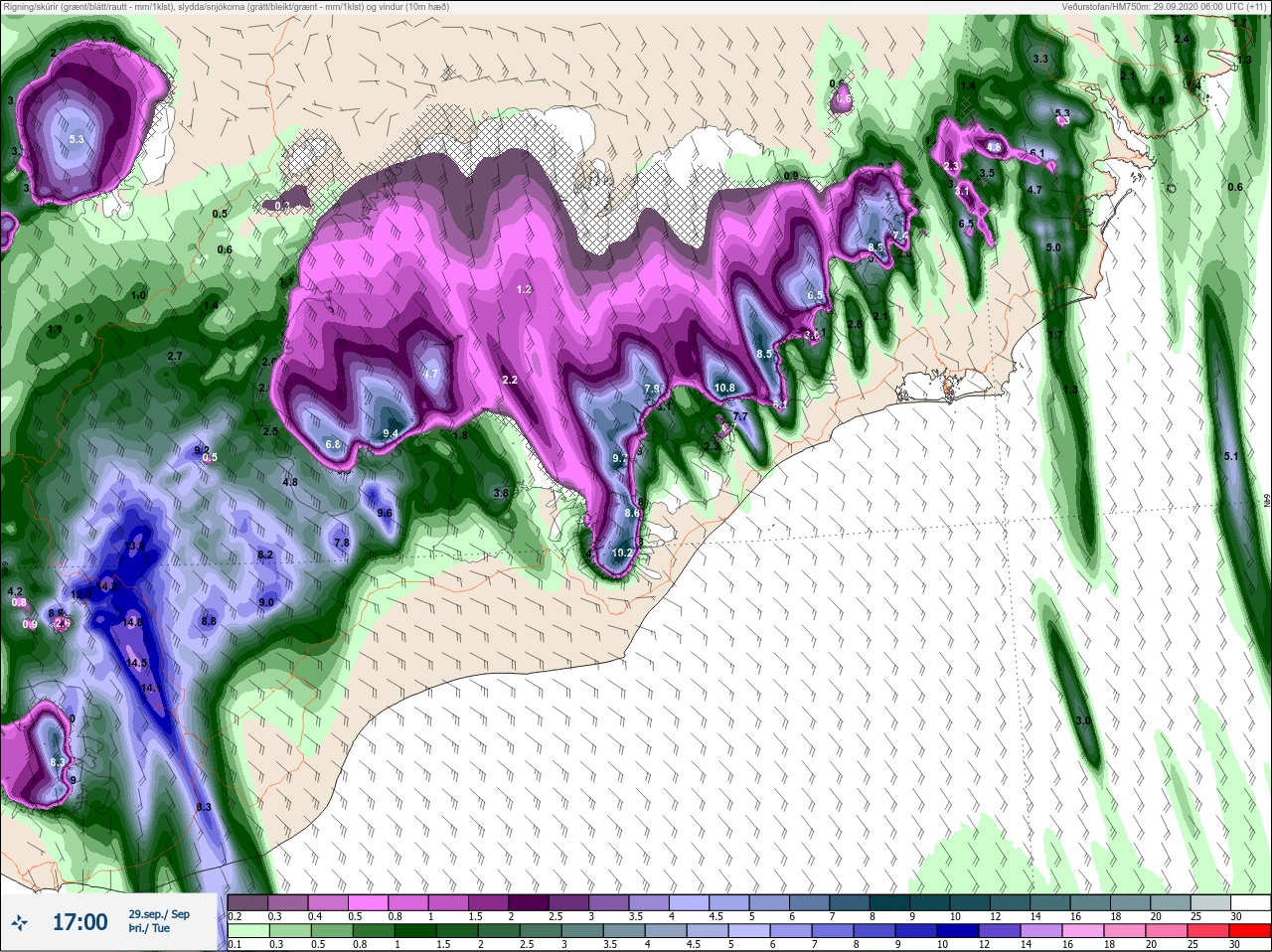Click the date text 29.sep./ Sep
This screenshot has height=952, width=1272.
point(159,913)
